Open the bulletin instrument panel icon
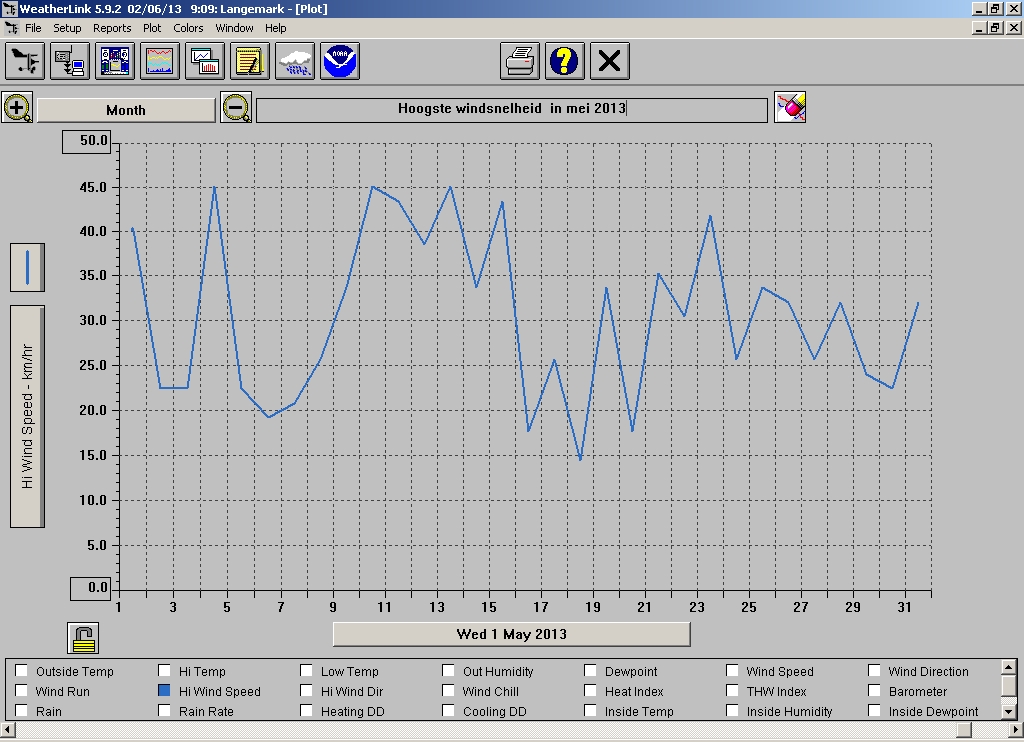 tap(115, 61)
